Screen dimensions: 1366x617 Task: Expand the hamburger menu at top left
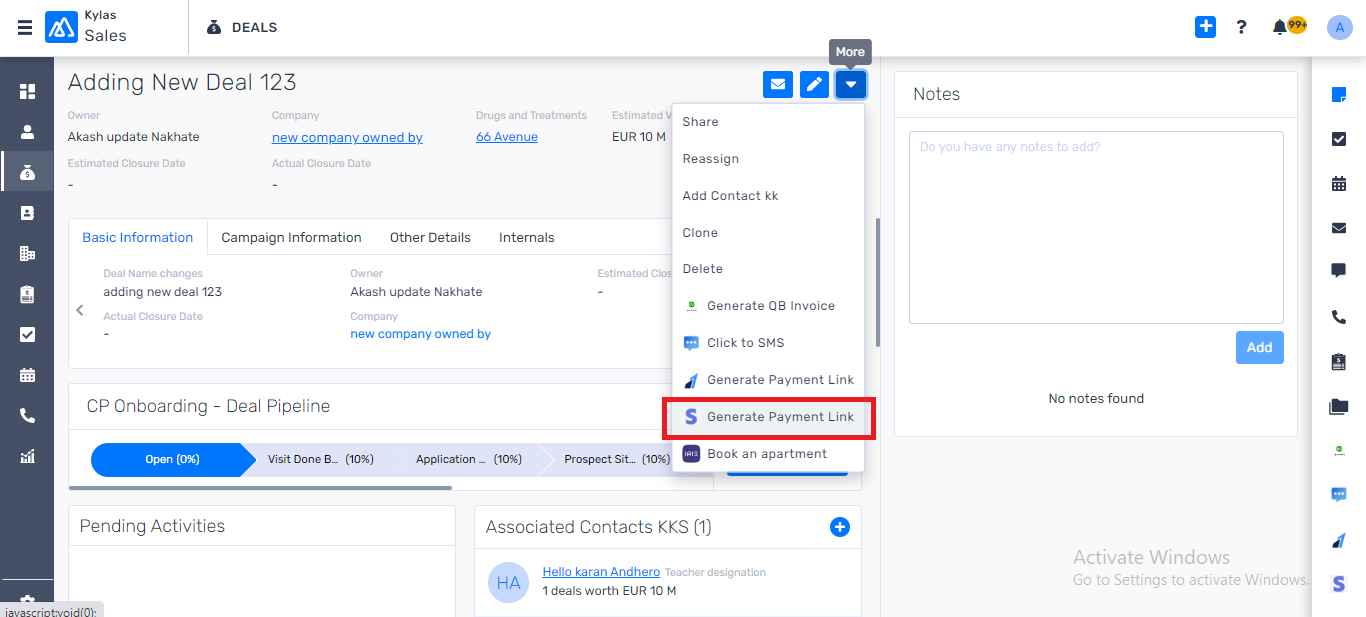25,27
